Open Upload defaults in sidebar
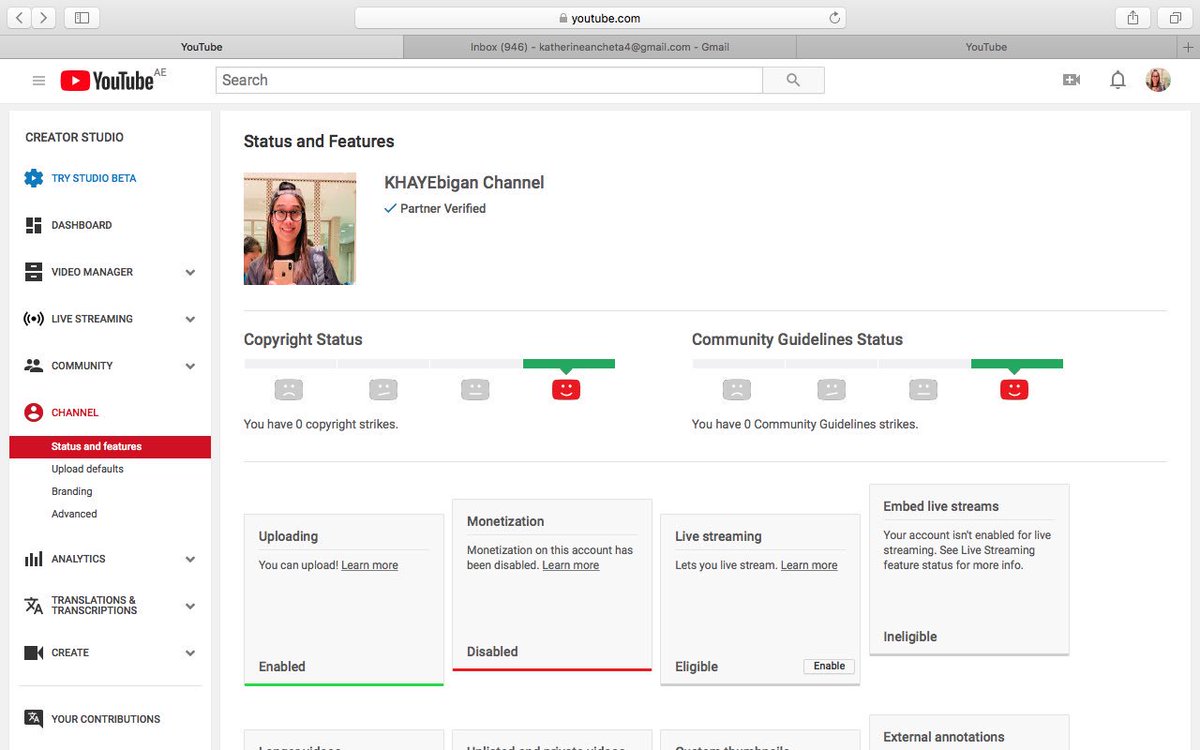 [88, 469]
